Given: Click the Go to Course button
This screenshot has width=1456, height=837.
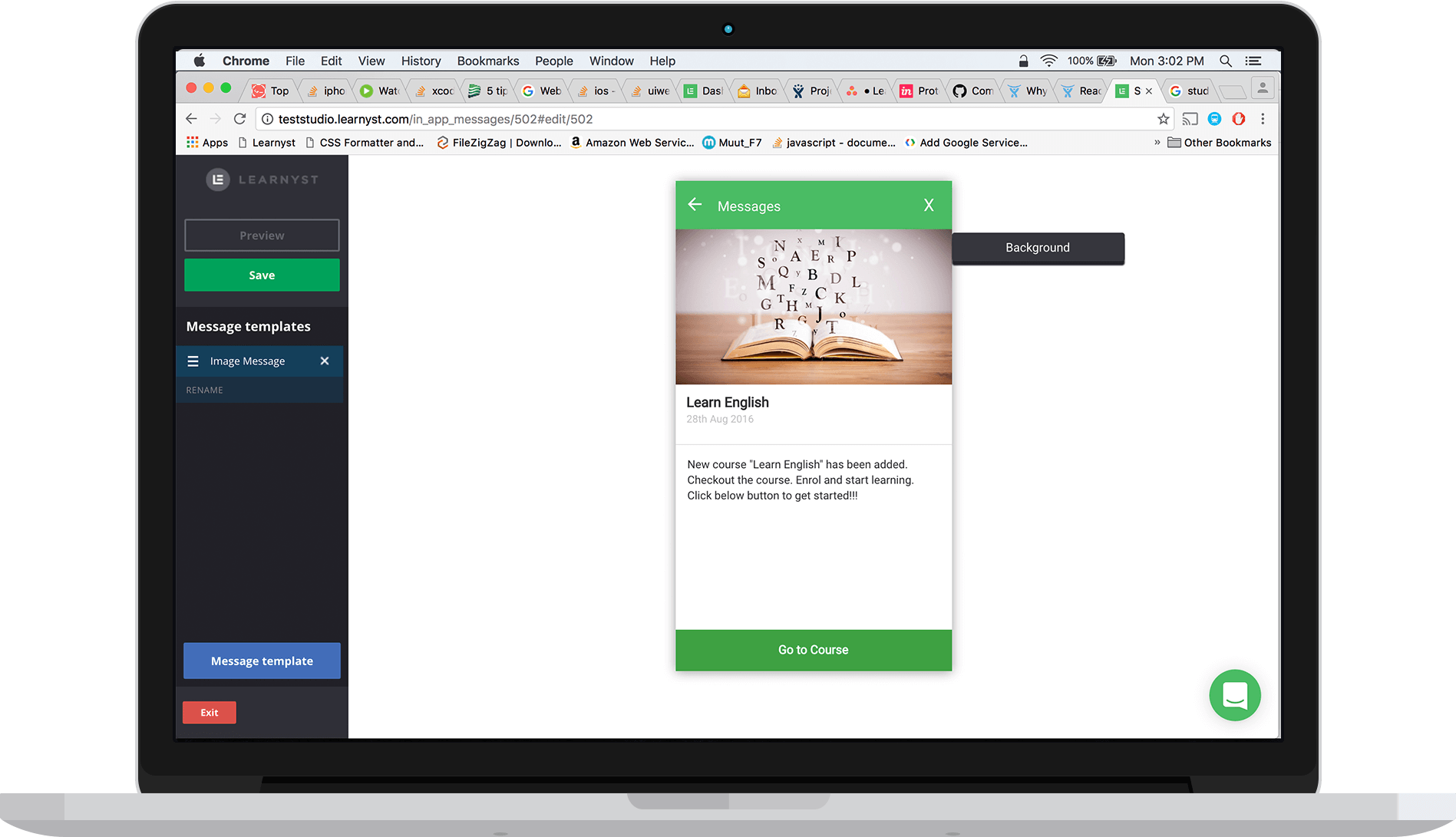Looking at the screenshot, I should (813, 650).
